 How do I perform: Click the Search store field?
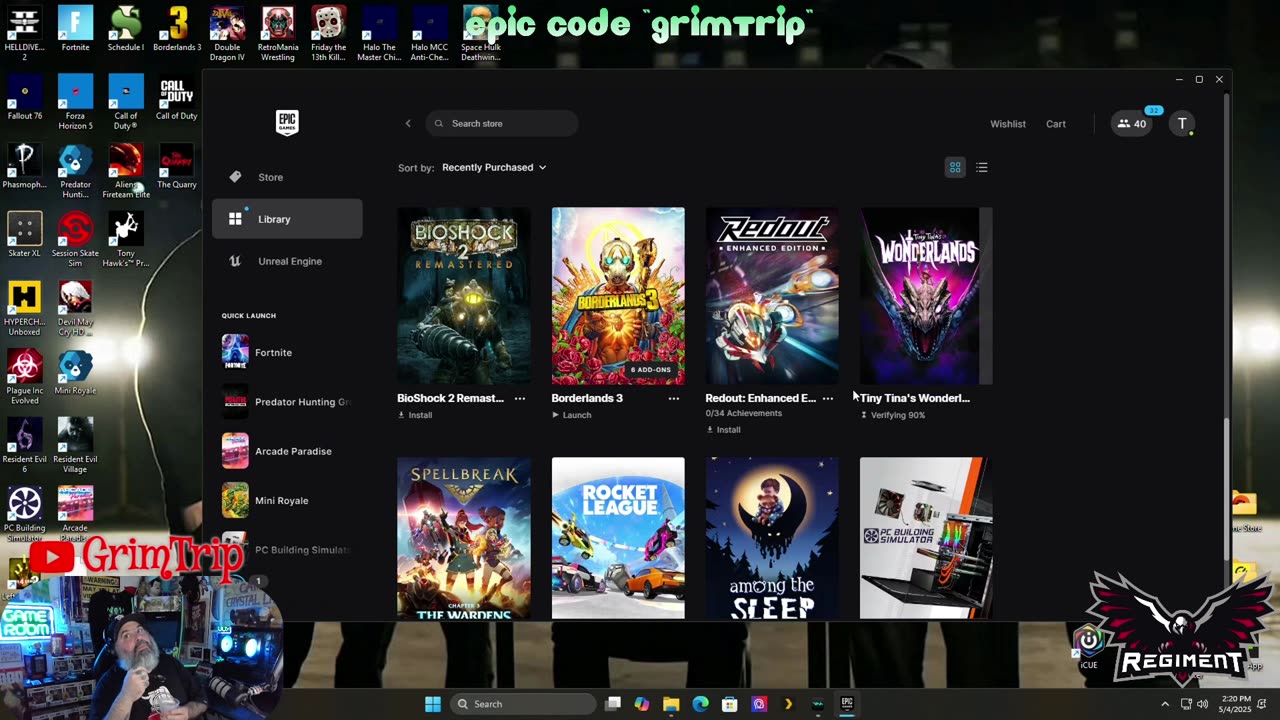click(x=502, y=123)
